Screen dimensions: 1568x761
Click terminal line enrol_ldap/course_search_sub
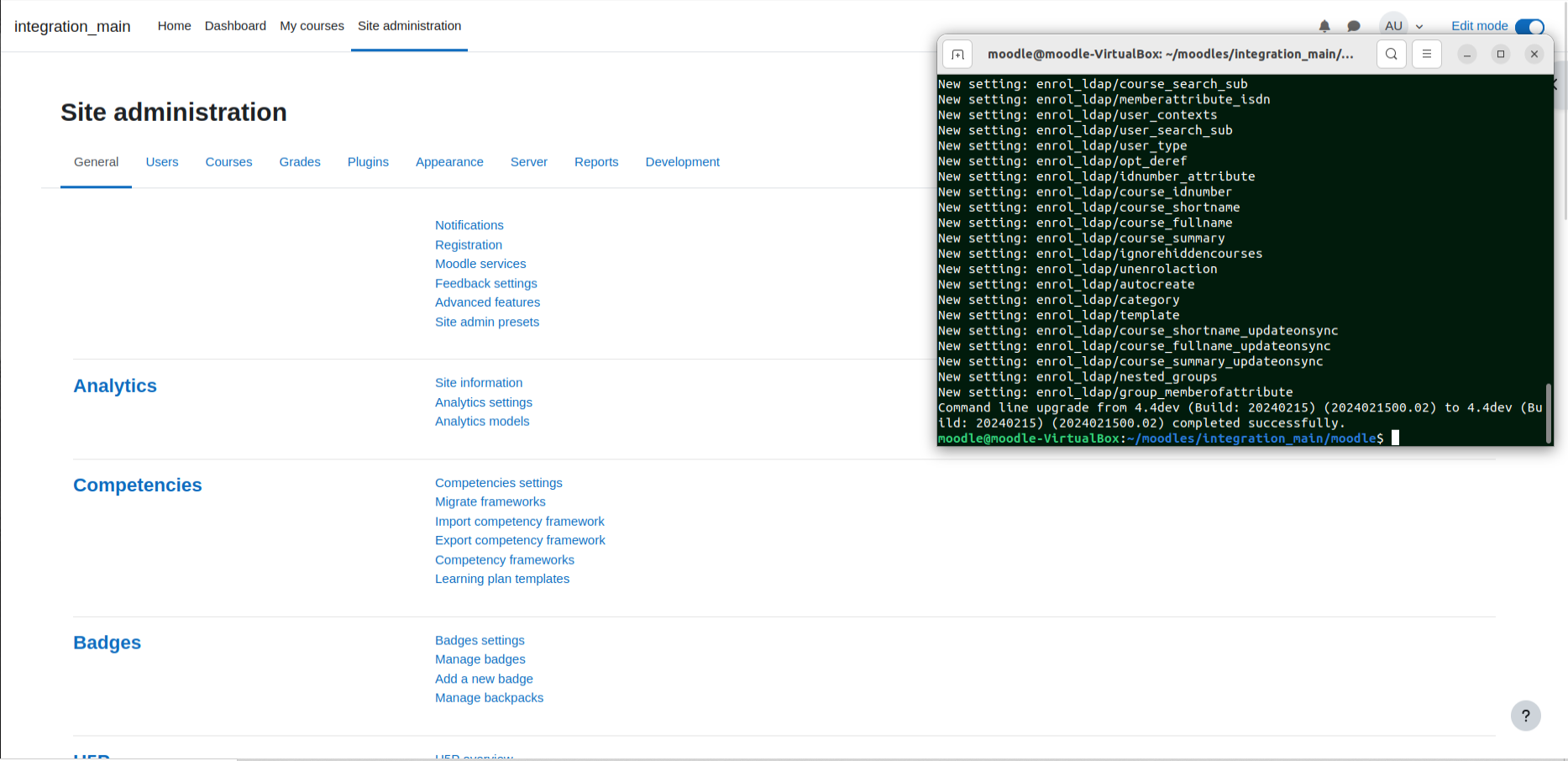pos(1093,84)
